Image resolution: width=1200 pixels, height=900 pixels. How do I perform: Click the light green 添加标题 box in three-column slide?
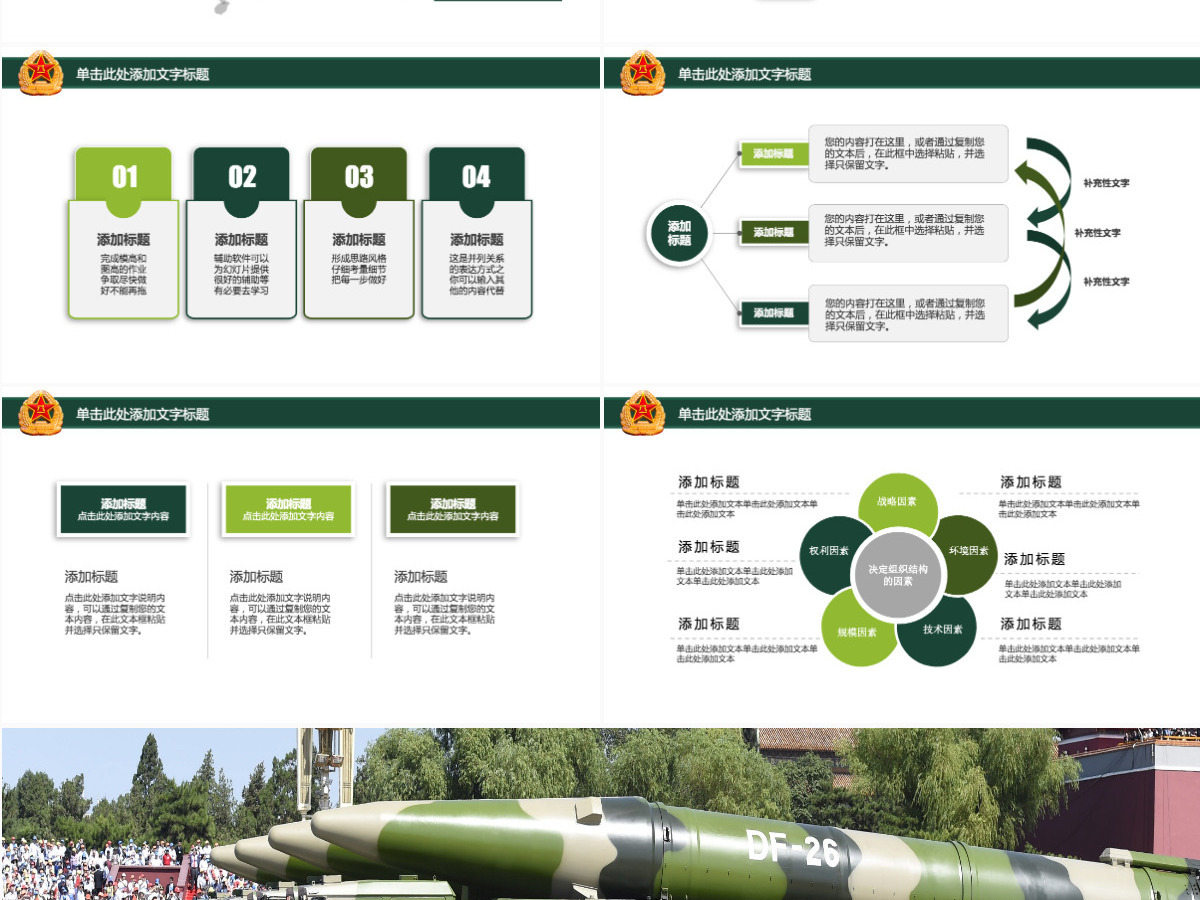(288, 510)
